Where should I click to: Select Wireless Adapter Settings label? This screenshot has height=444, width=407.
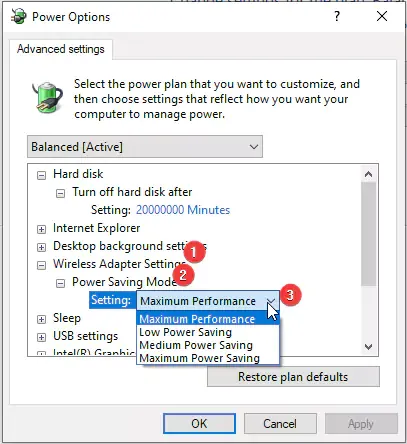(119, 264)
